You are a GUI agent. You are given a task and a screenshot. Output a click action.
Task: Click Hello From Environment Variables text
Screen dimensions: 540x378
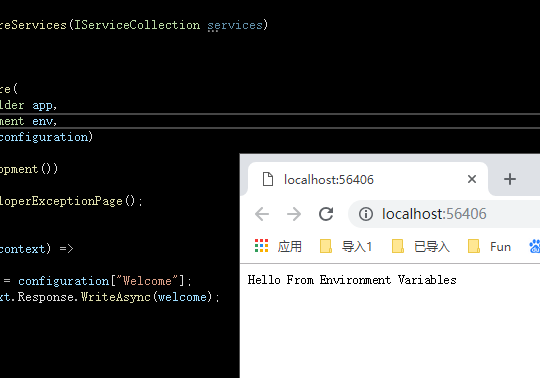[x=352, y=280]
